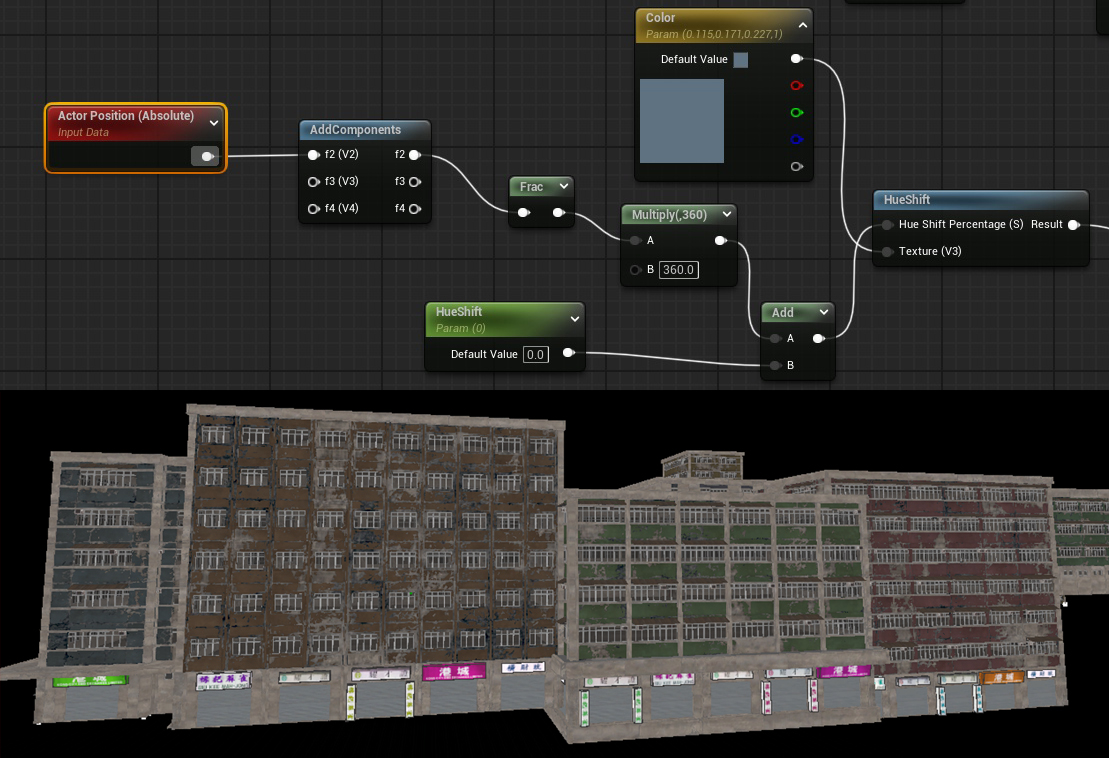Select the HueShift function node header
The width and height of the screenshot is (1109, 758).
click(960, 200)
